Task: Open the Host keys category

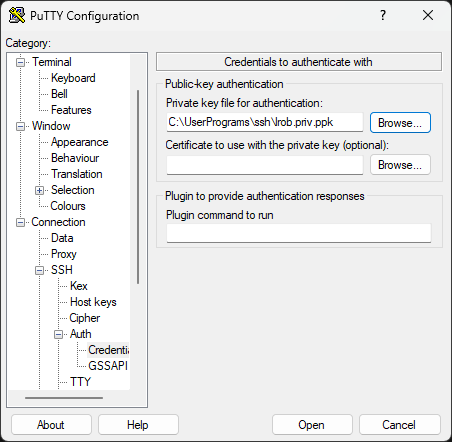Action: [93, 302]
